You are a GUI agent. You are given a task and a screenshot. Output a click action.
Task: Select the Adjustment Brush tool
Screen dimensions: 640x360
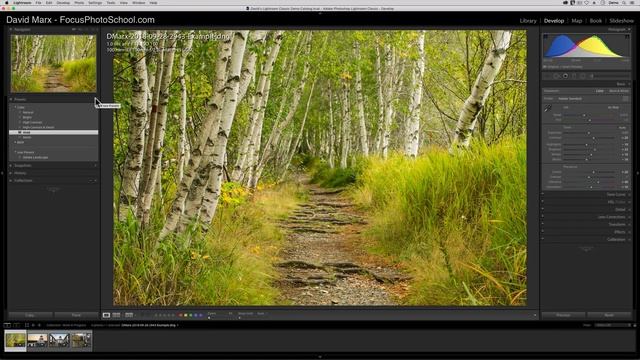[x=591, y=76]
